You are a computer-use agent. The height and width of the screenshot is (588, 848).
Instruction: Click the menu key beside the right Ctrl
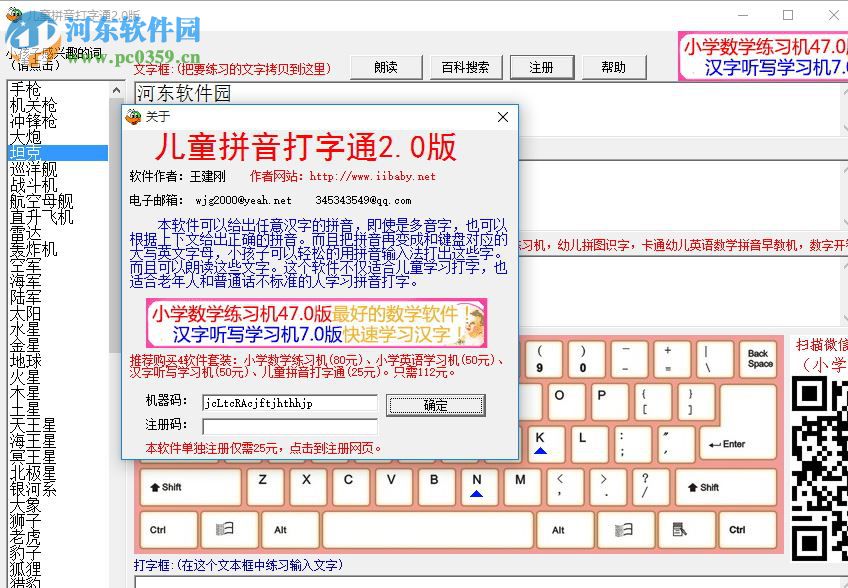(686, 529)
